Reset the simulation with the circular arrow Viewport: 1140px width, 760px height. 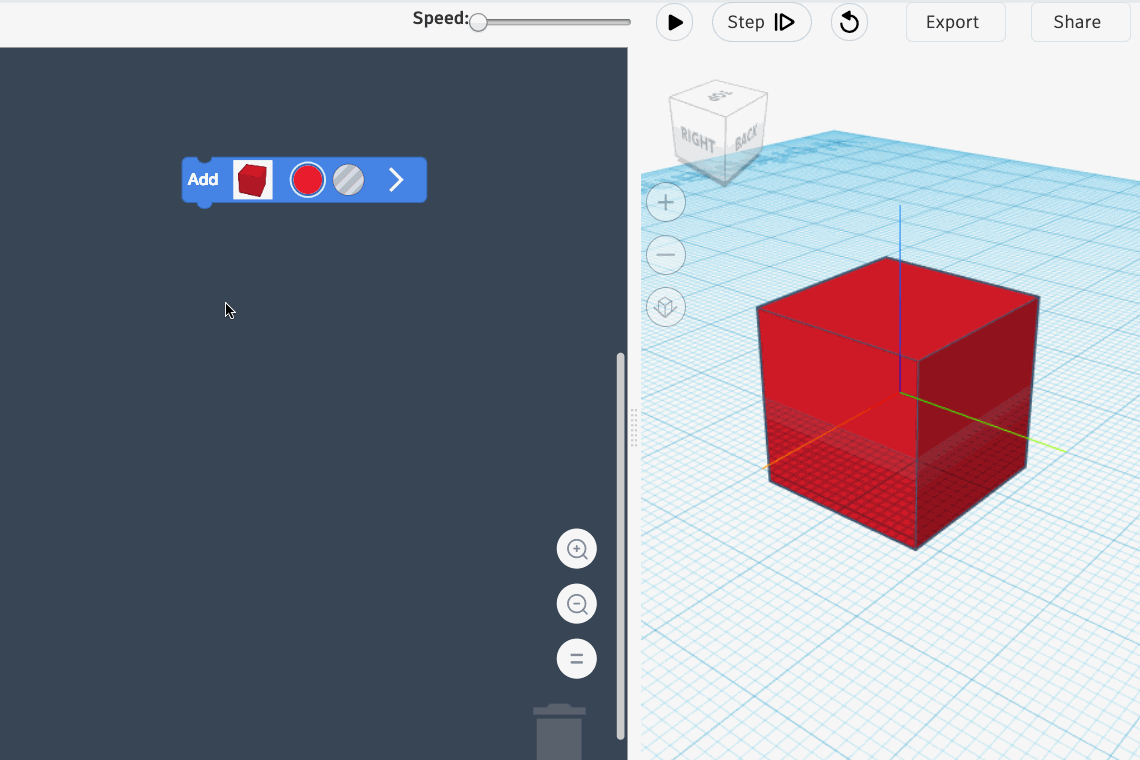tap(849, 22)
